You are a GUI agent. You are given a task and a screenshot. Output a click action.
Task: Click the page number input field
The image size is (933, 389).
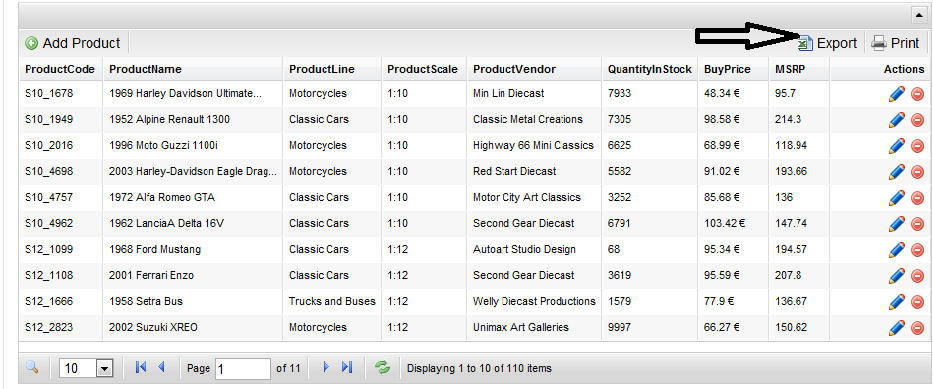(x=243, y=369)
